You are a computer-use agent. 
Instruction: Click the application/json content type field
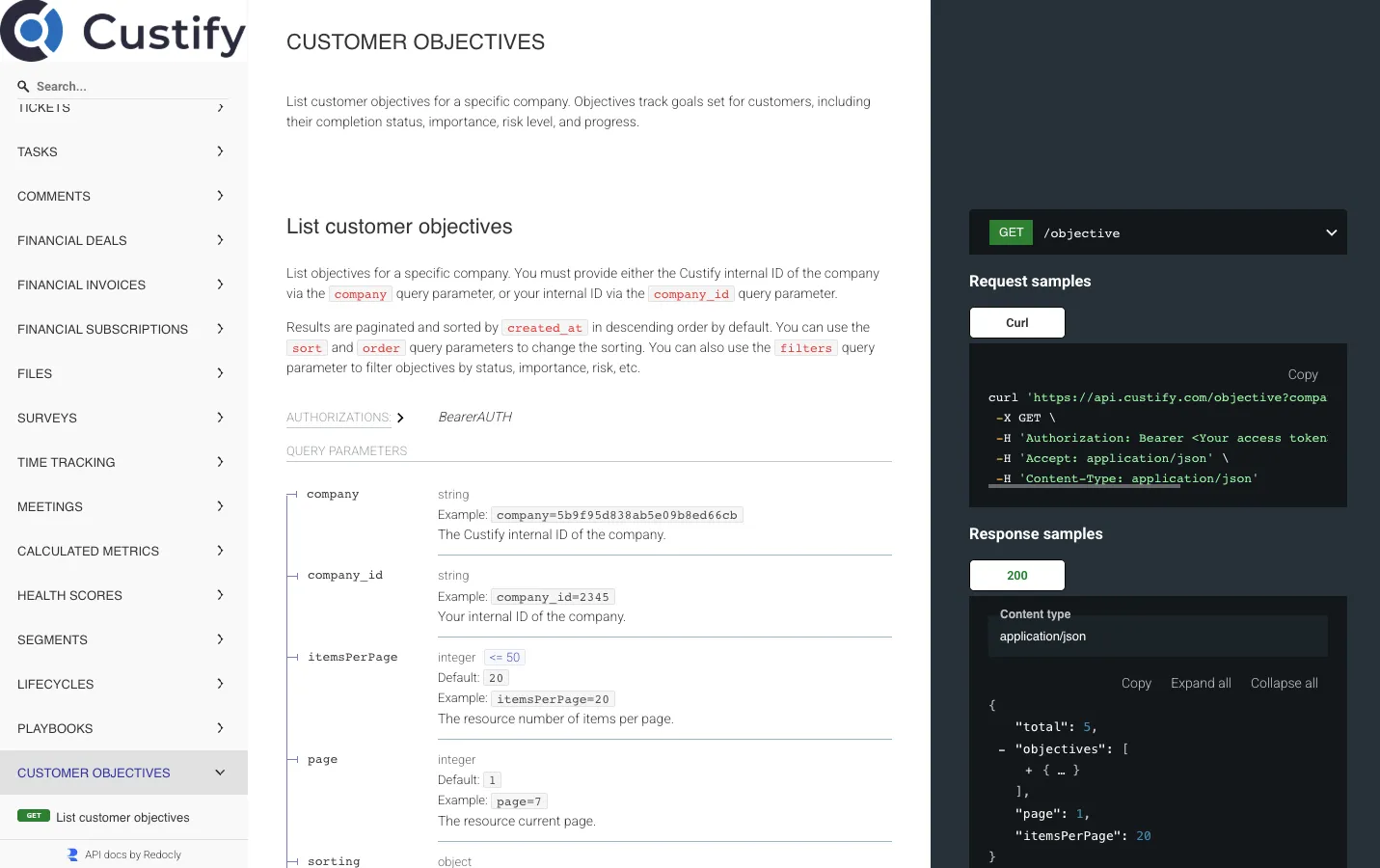pyautogui.click(x=1158, y=637)
